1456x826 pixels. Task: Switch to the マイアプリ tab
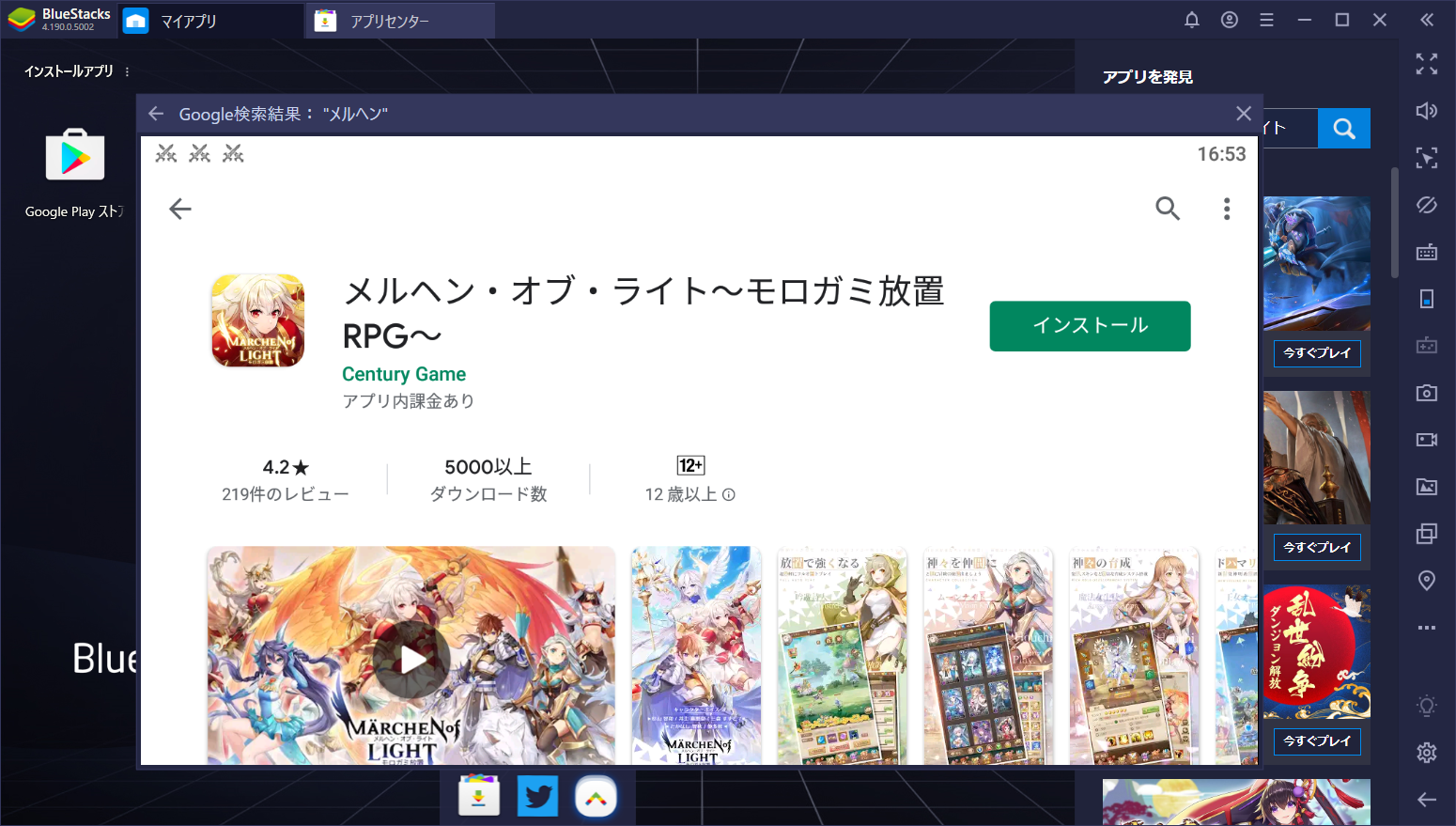[211, 21]
